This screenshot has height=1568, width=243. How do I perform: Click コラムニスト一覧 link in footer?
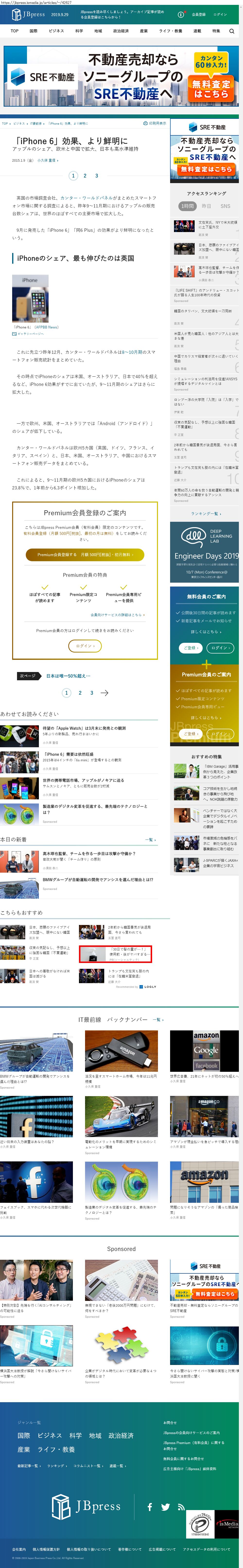point(88,1466)
